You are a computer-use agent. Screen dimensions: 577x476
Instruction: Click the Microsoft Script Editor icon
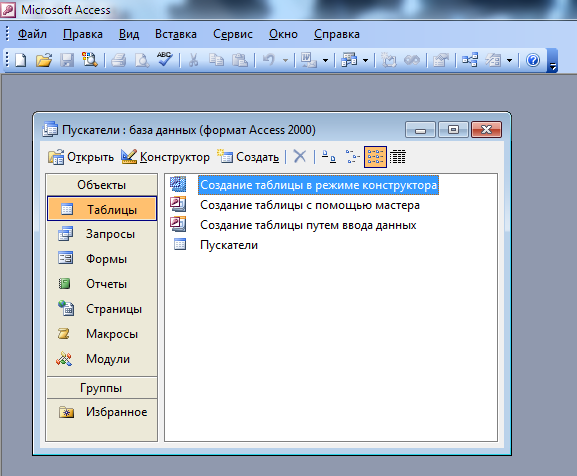point(411,60)
